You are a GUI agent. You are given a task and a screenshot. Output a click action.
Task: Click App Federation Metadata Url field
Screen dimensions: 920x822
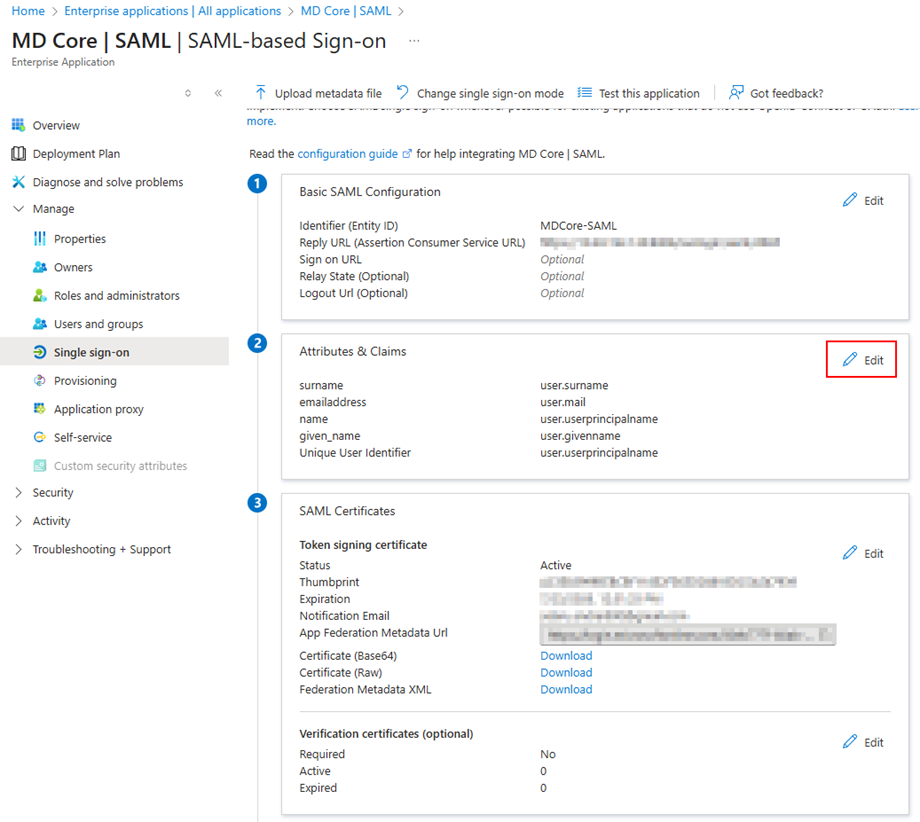pos(688,634)
